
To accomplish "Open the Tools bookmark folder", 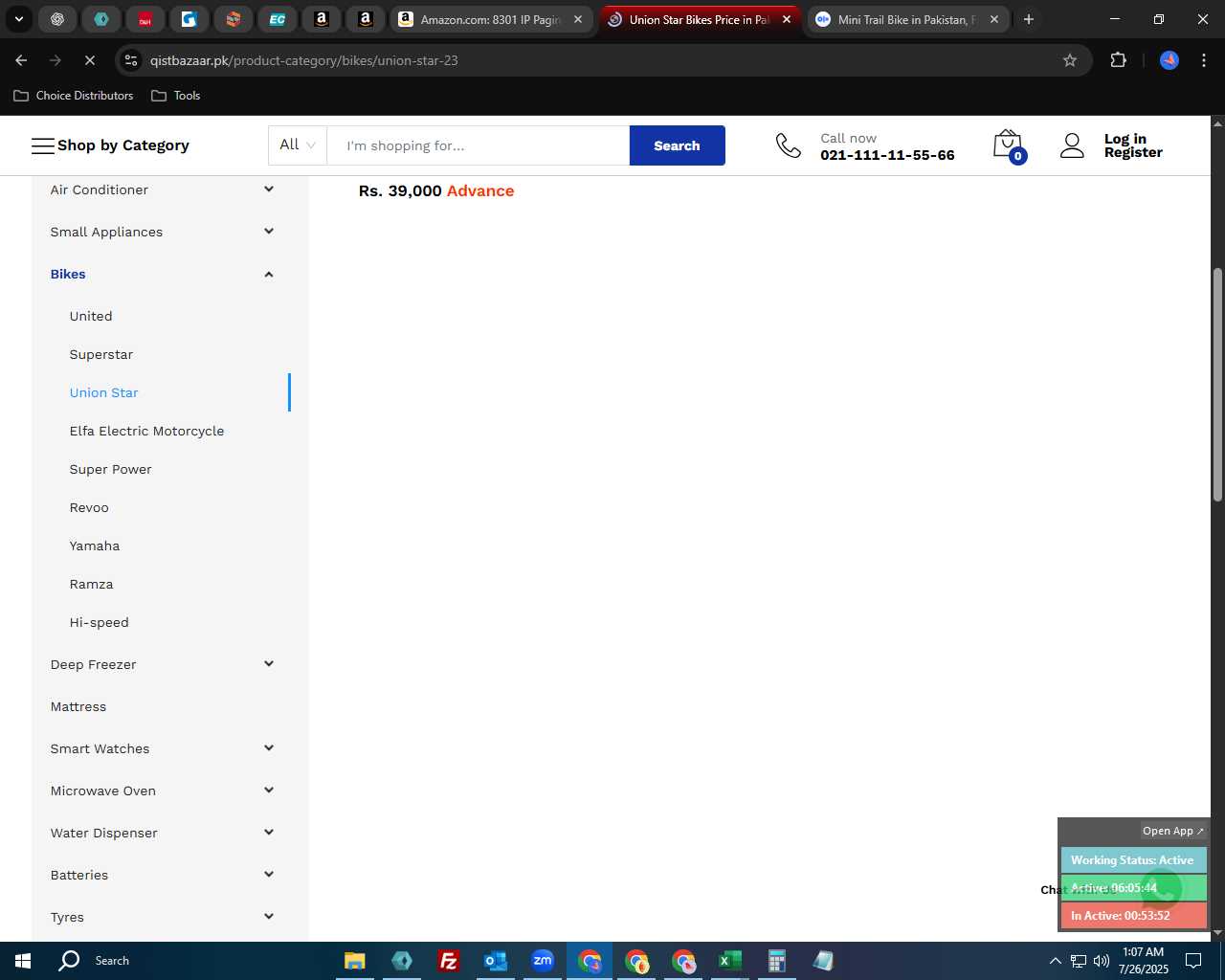I will tap(176, 96).
